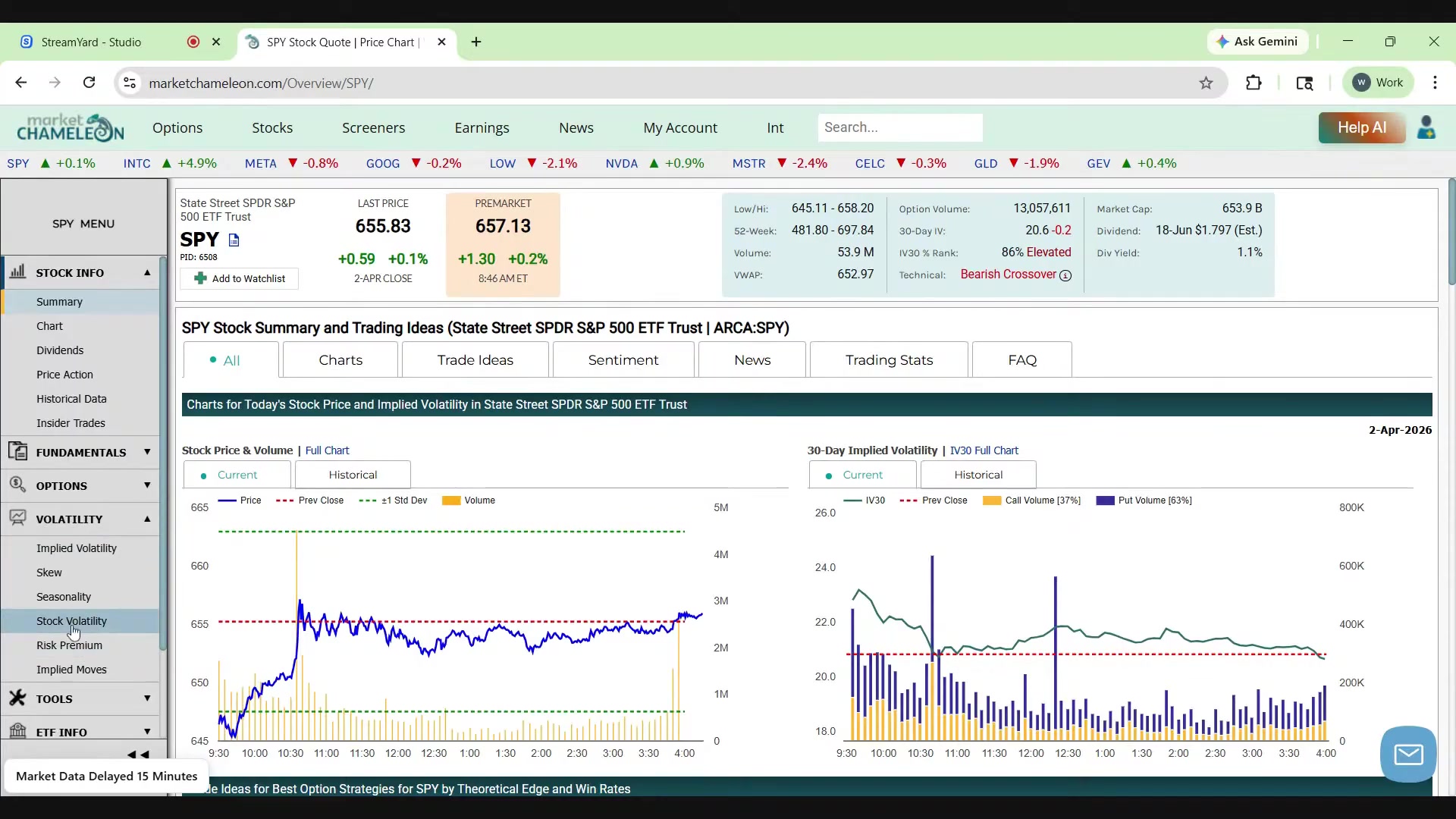Switch to the FAQ tab
Image resolution: width=1456 pixels, height=819 pixels.
[x=1022, y=360]
